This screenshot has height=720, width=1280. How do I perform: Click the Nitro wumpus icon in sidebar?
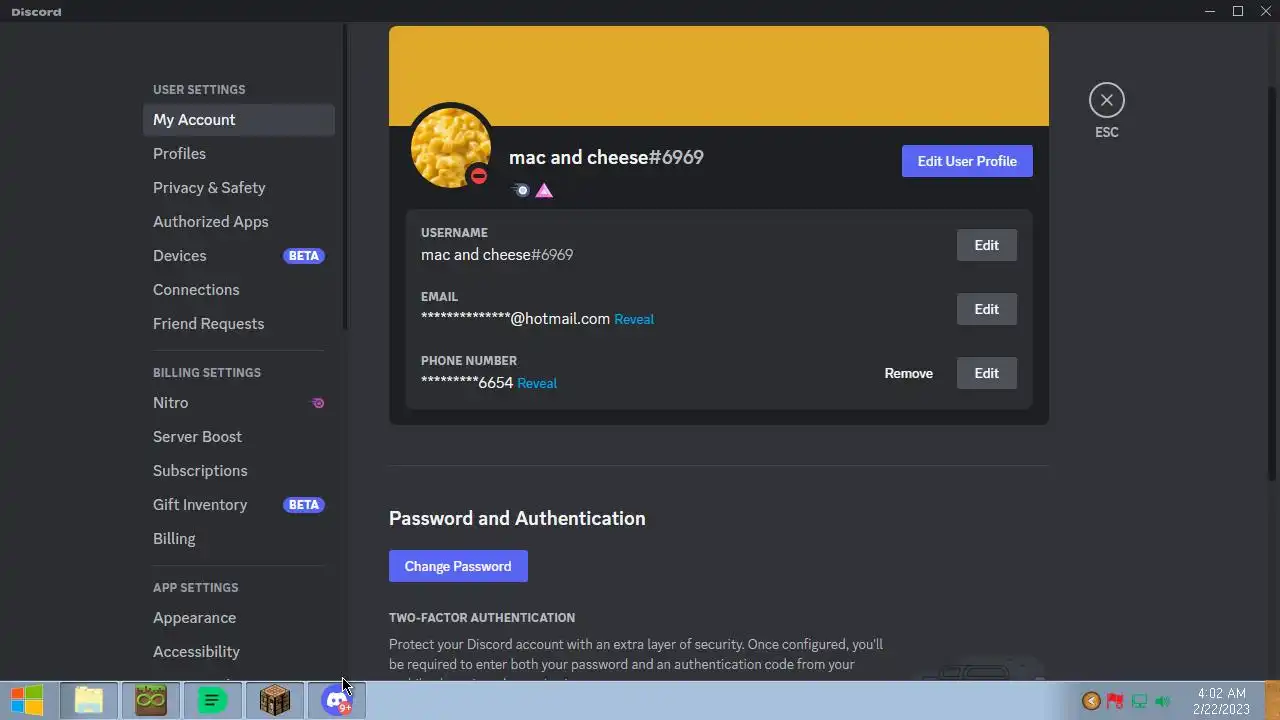pos(318,403)
